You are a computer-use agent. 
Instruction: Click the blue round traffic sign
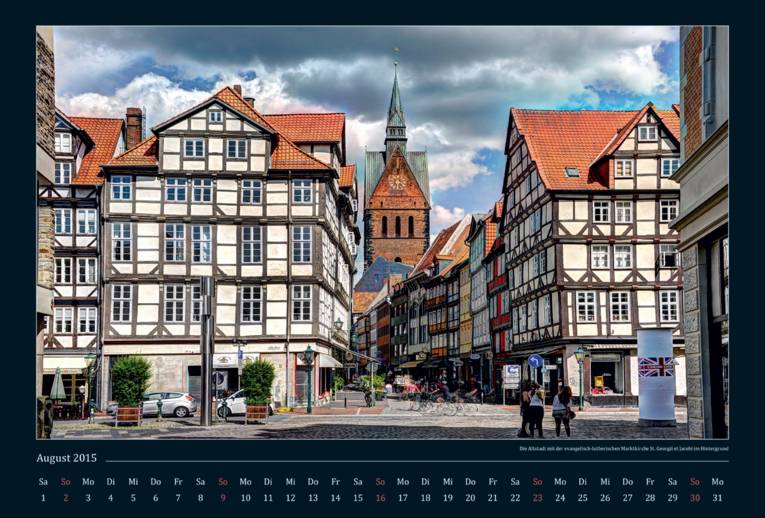(535, 362)
